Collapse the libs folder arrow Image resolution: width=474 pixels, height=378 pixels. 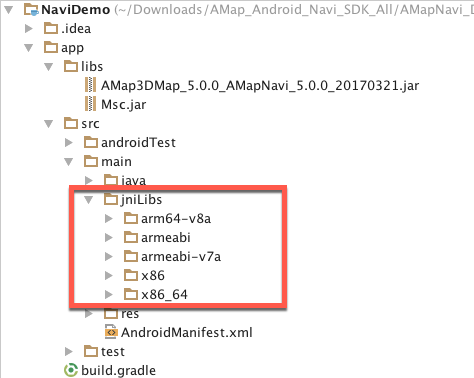[x=49, y=67]
